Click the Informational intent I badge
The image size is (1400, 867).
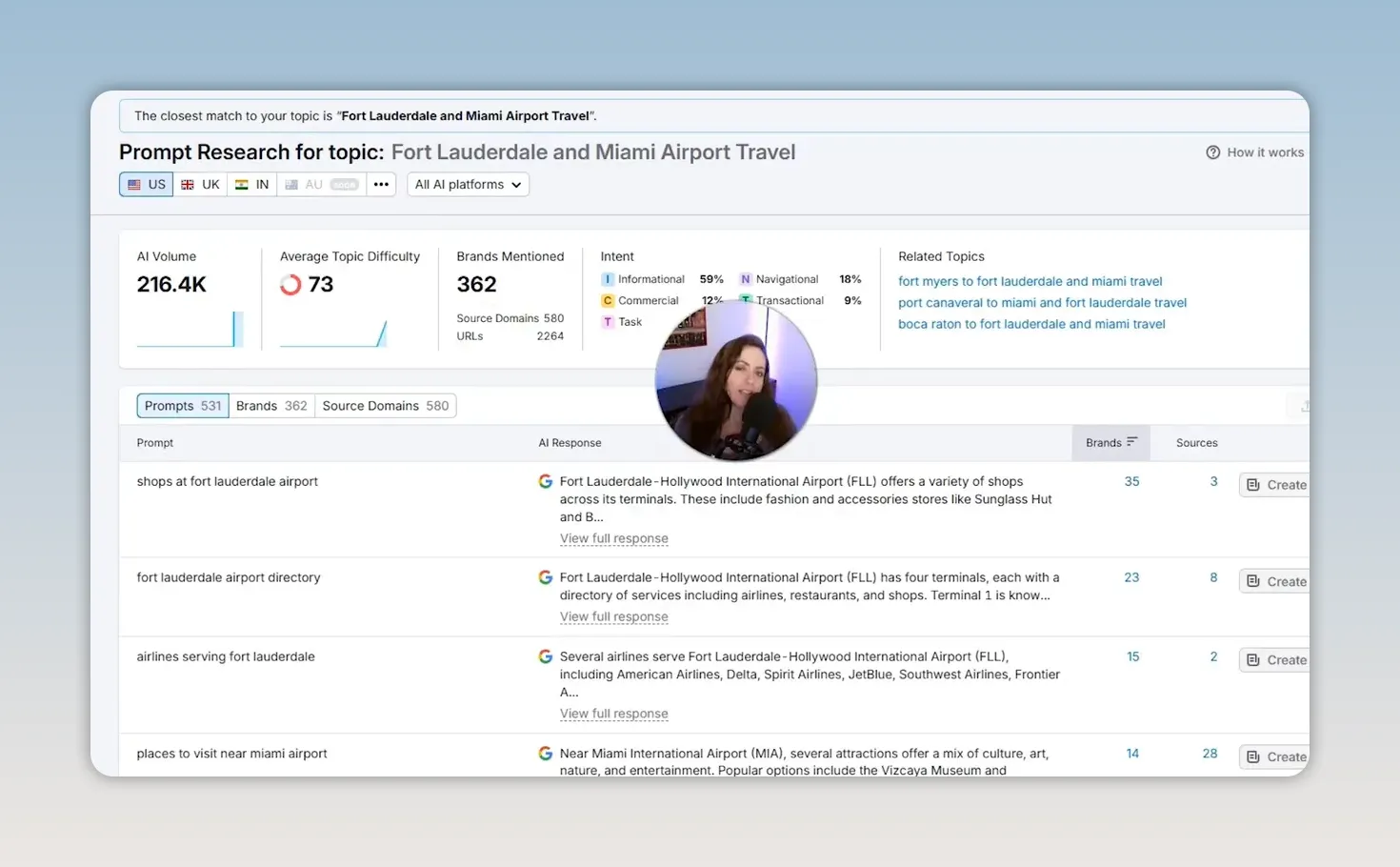(x=608, y=279)
